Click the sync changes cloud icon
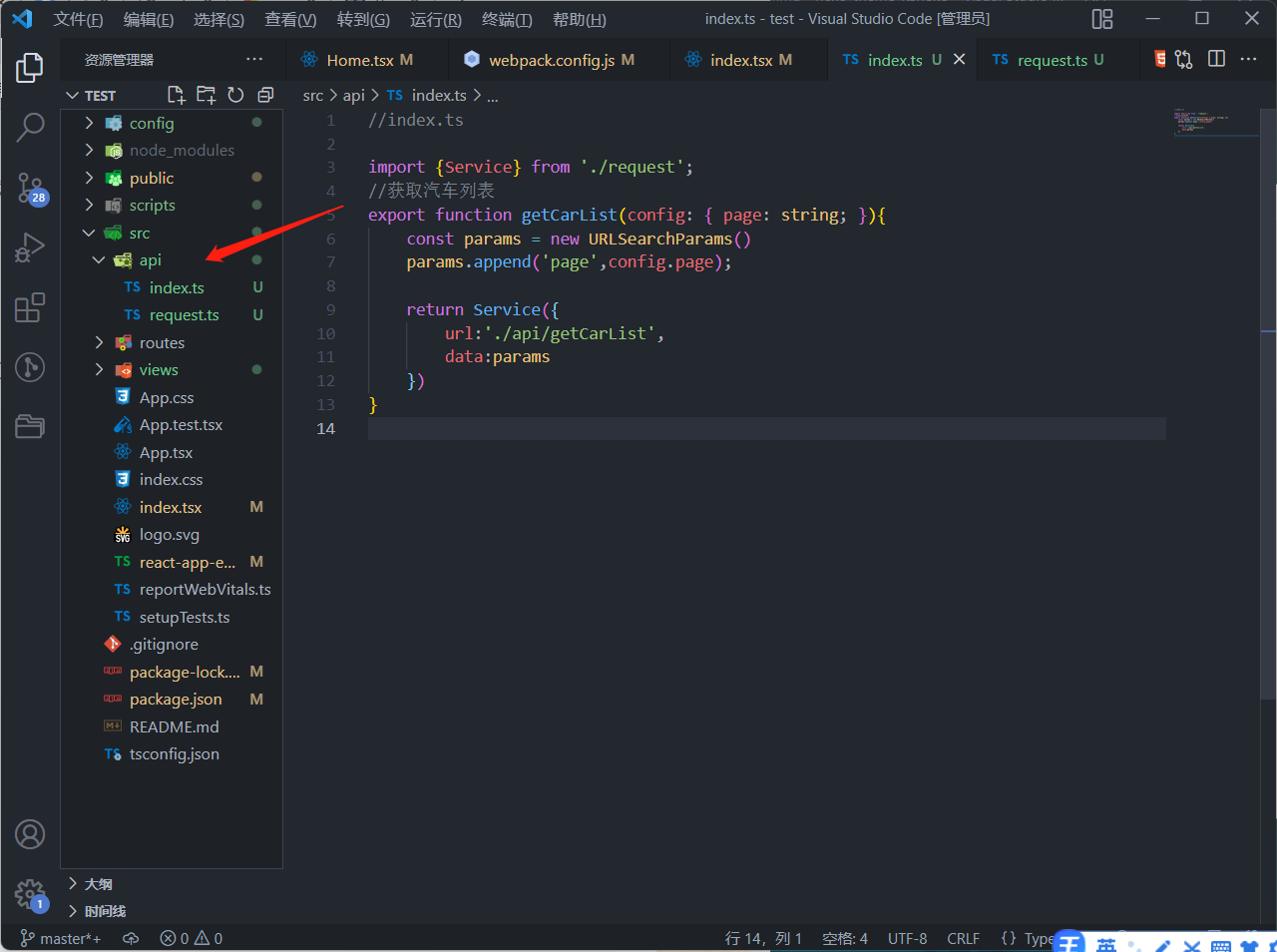The height and width of the screenshot is (952, 1277). (x=131, y=938)
